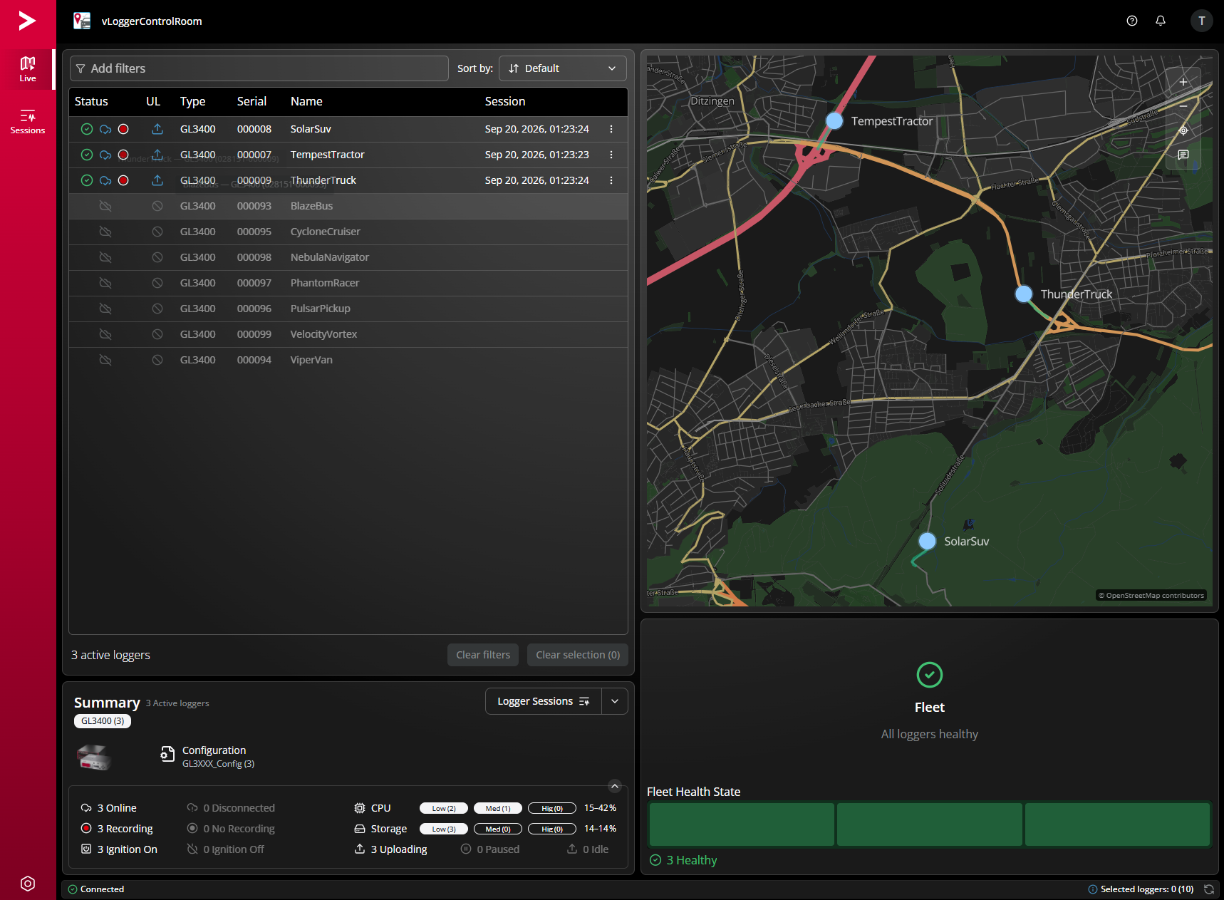Click the SolarSuv map marker
Screen dimensions: 1224x900
click(x=927, y=541)
